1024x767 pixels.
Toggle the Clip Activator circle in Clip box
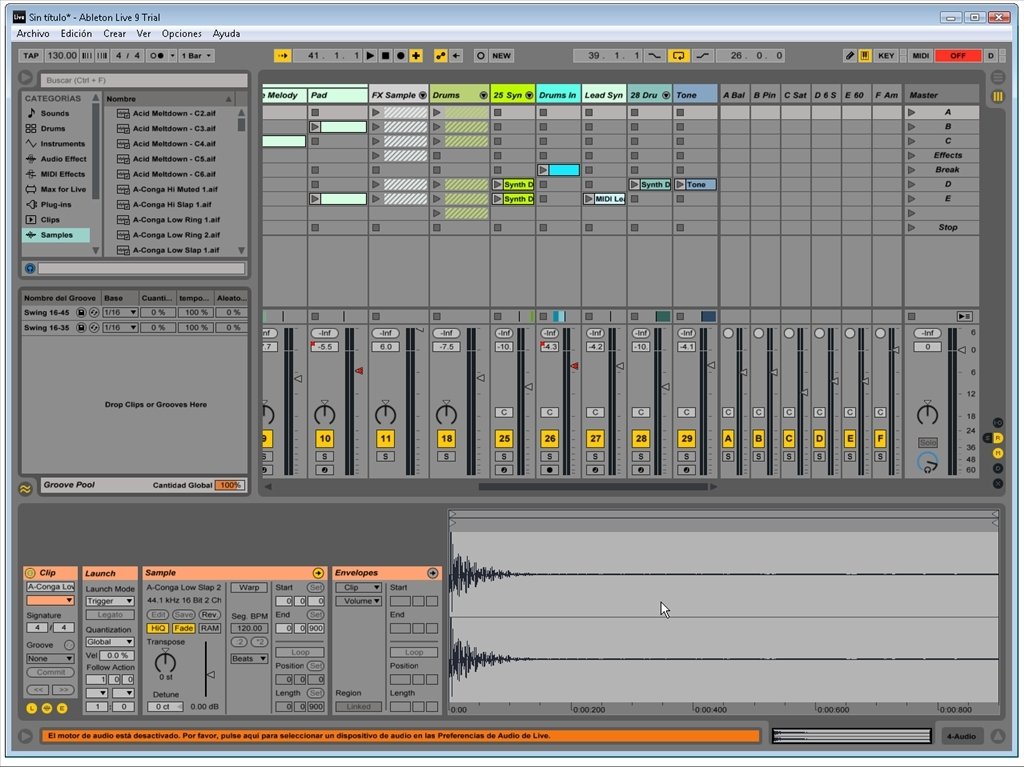(30, 573)
